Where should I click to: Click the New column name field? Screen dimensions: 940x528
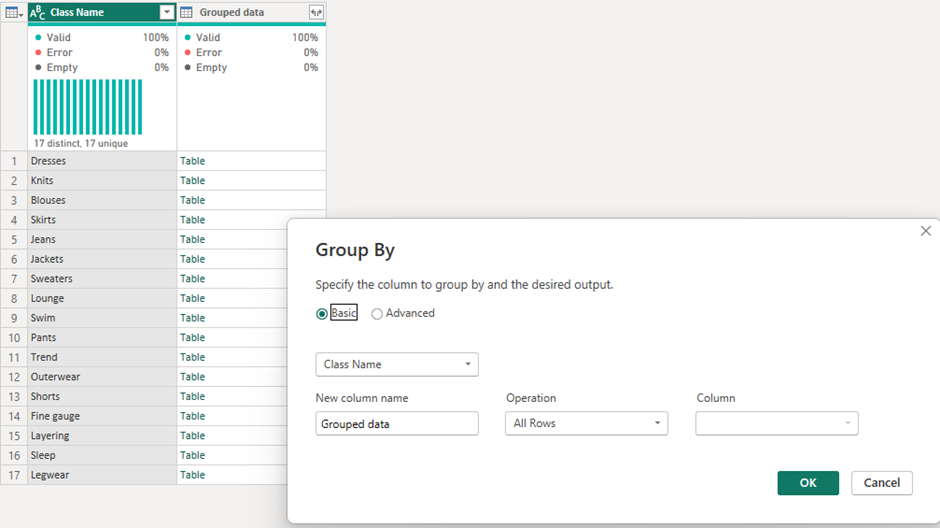397,424
